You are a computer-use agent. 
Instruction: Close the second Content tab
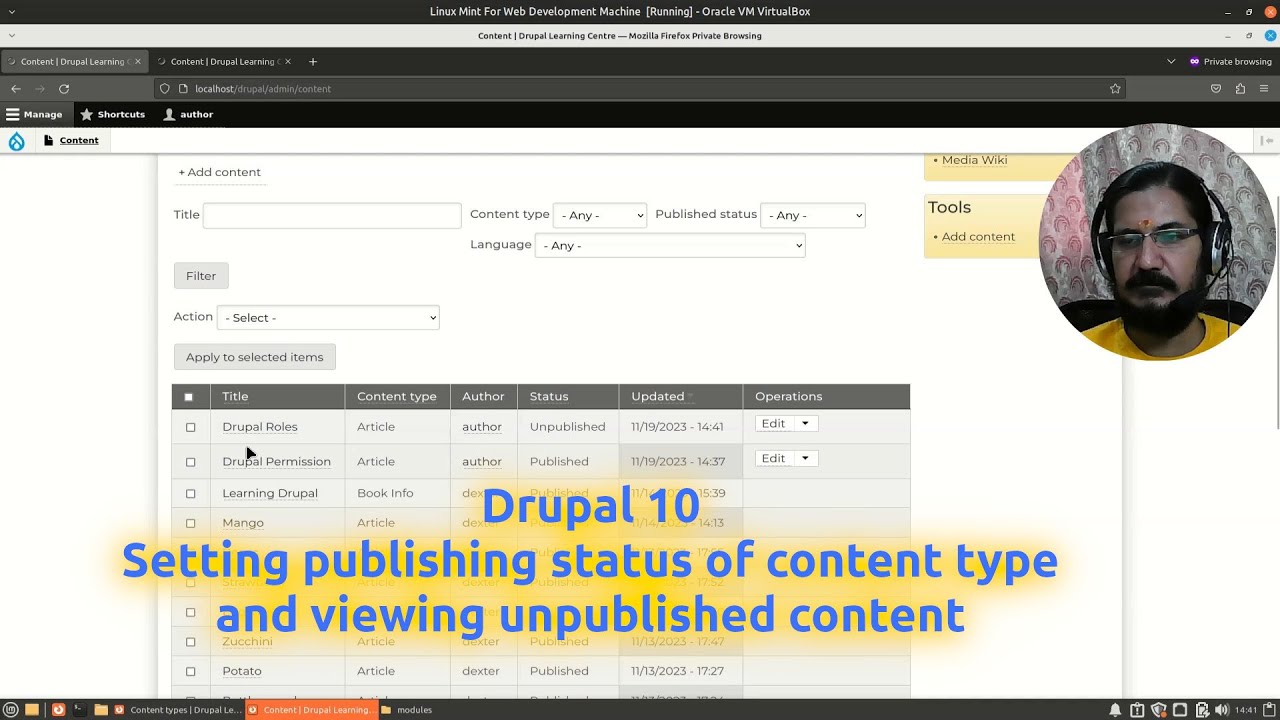point(288,62)
